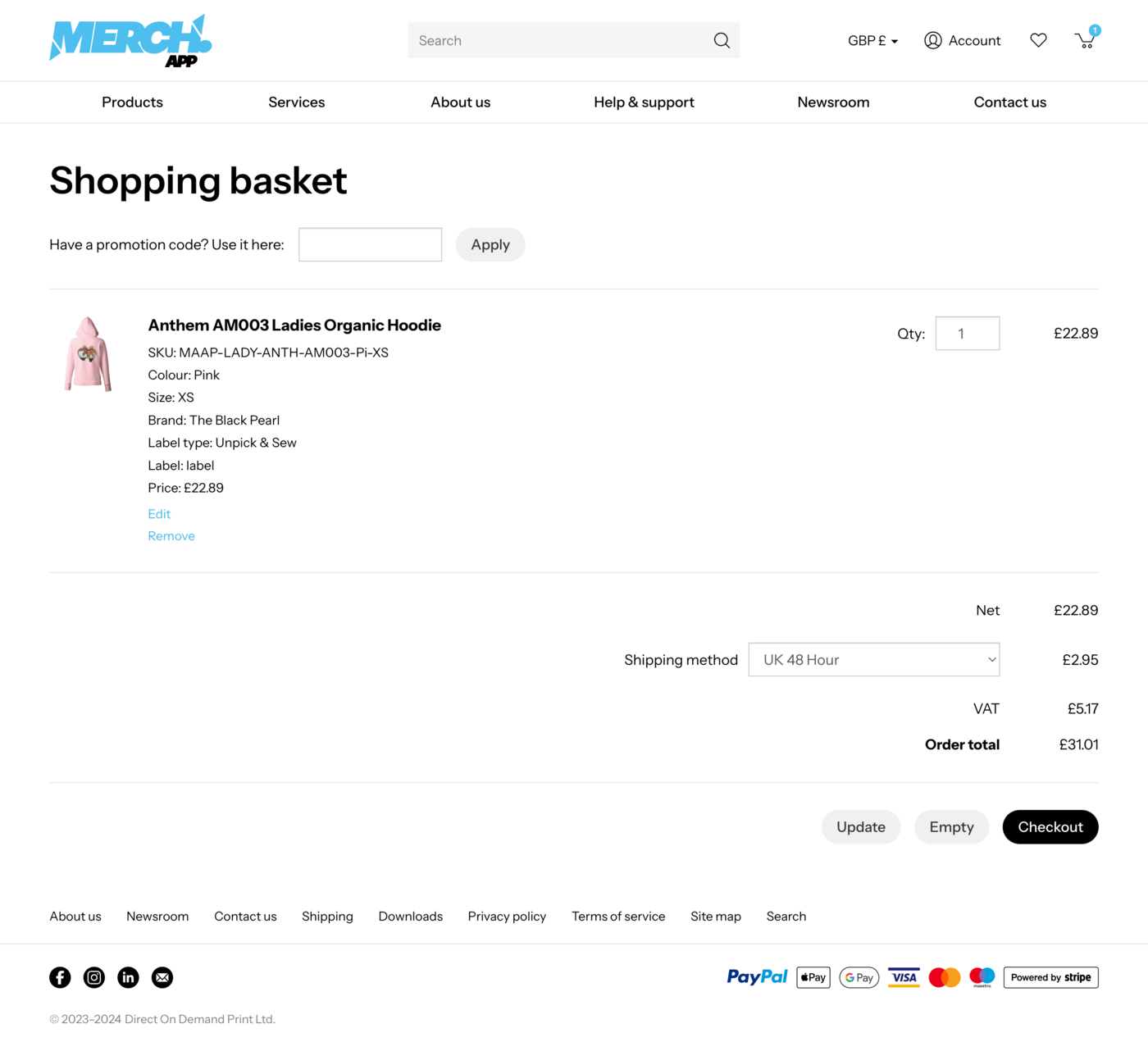
Task: Click the Merch App logo
Action: click(130, 40)
